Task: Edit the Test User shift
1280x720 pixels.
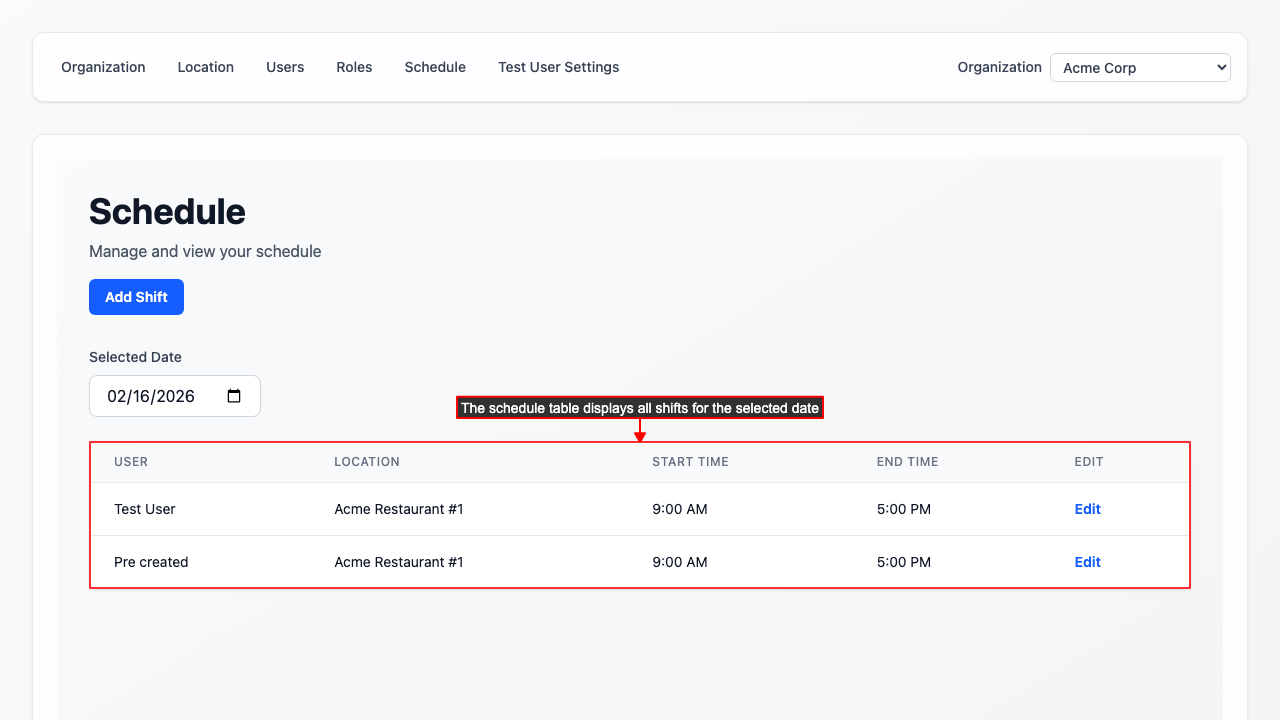Action: (1087, 509)
